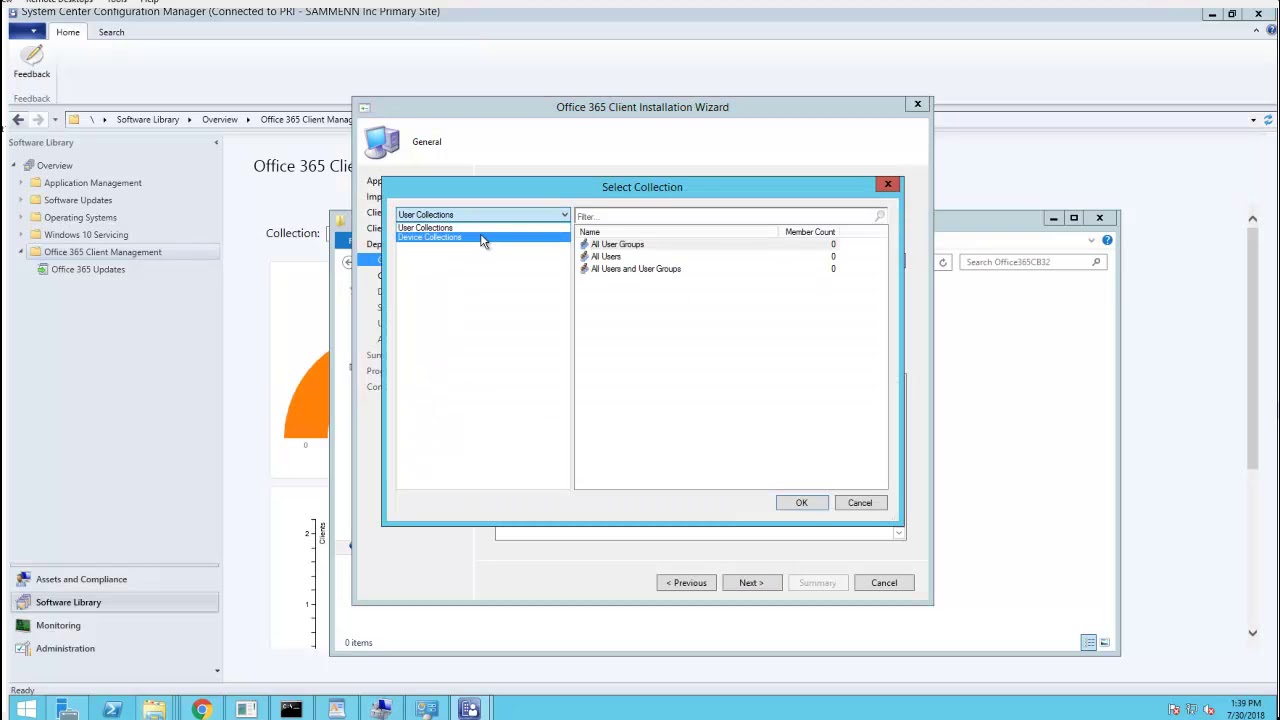Click the refresh icon at the breadcrumb bar end

tap(1268, 119)
